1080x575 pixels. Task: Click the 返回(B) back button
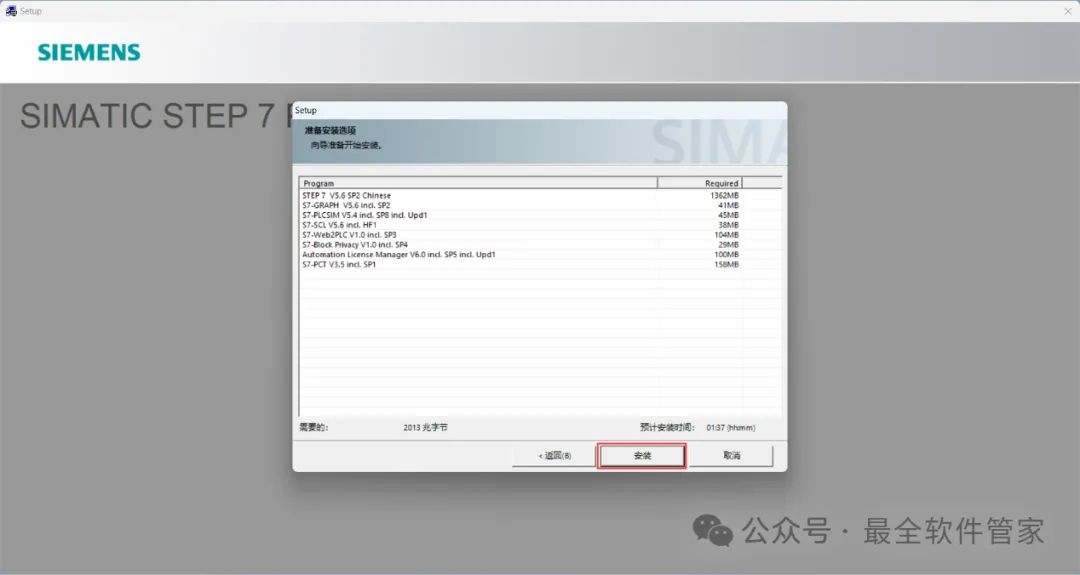coord(554,456)
